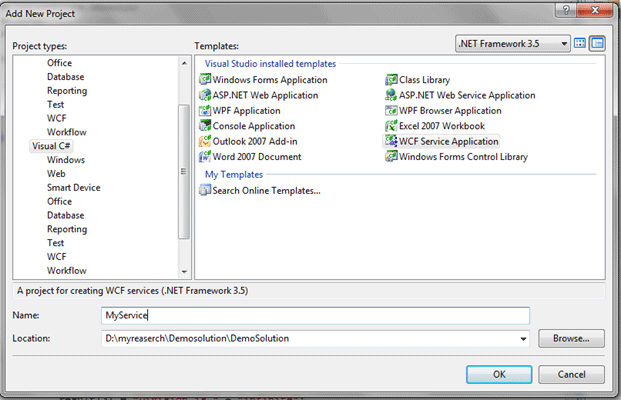The height and width of the screenshot is (400, 621).
Task: Click the Windows Forms Control Library icon
Action: pos(391,156)
